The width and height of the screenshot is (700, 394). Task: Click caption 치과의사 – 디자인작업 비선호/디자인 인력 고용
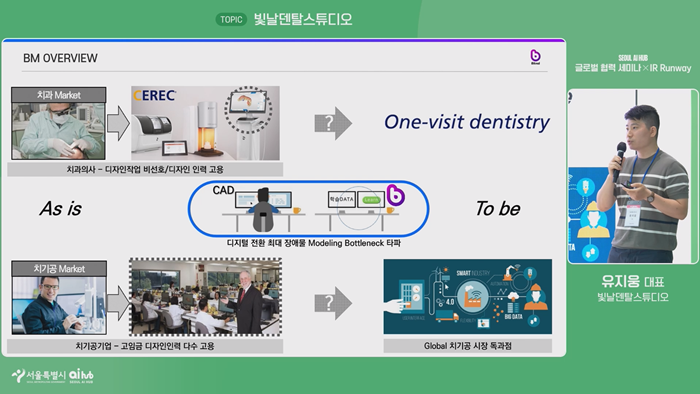tap(145, 170)
